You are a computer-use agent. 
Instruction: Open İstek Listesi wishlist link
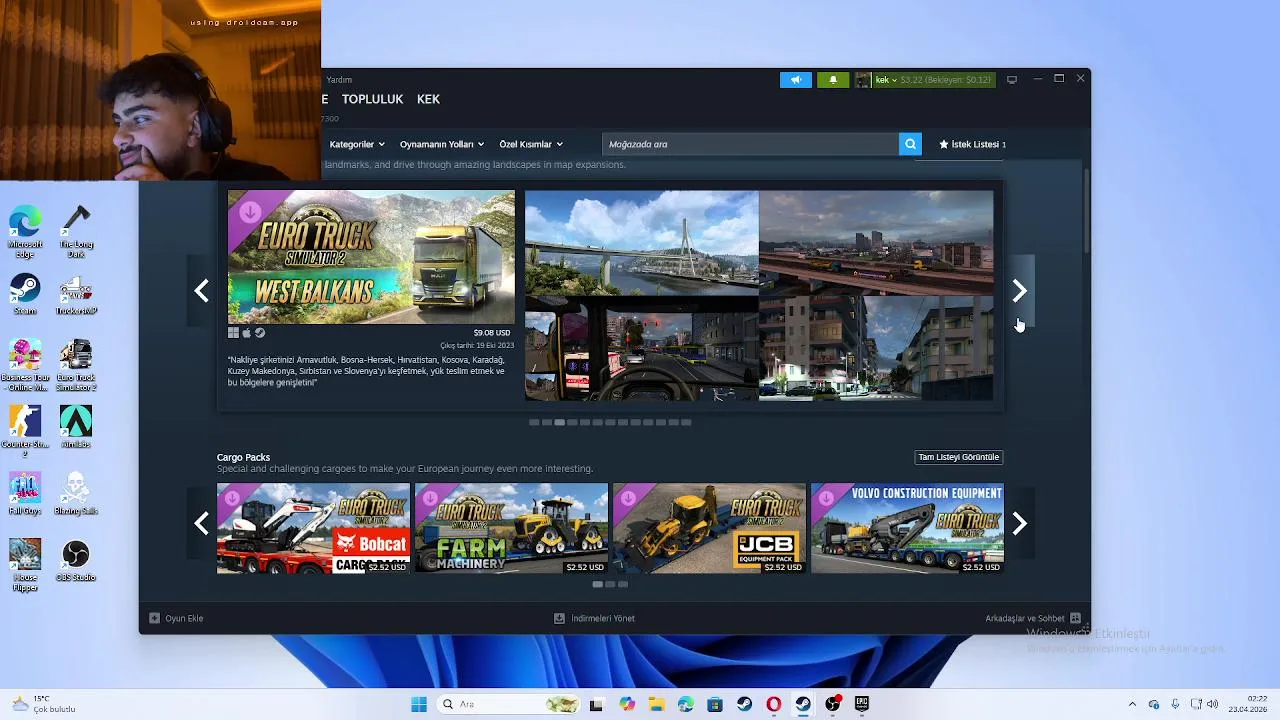(972, 144)
